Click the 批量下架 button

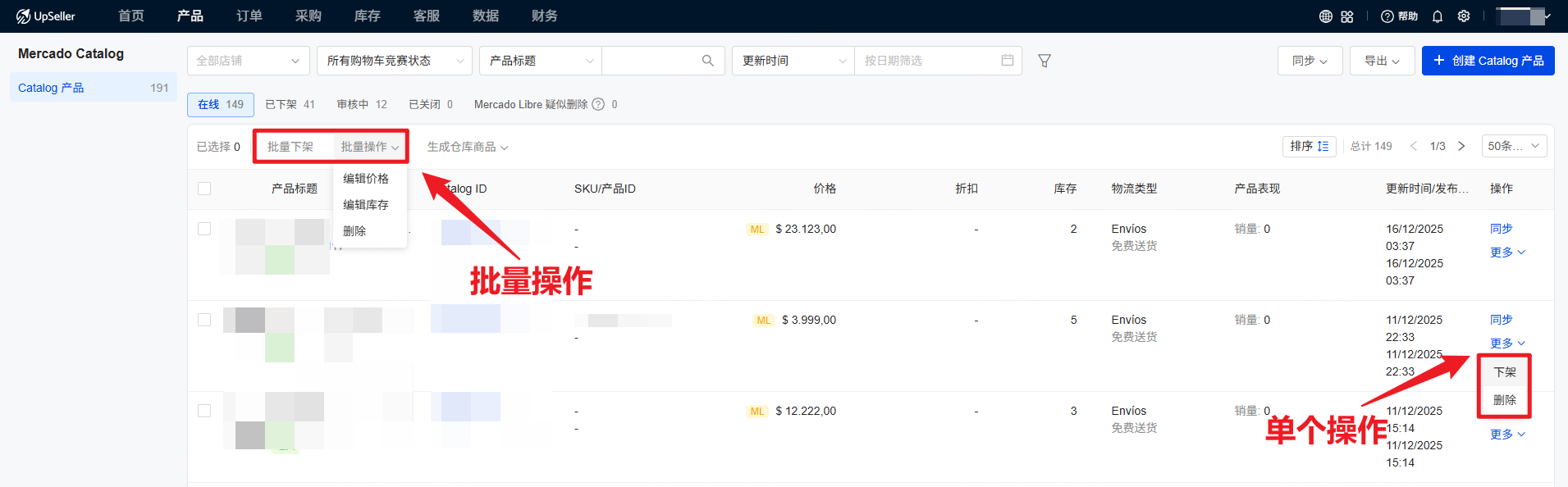290,147
